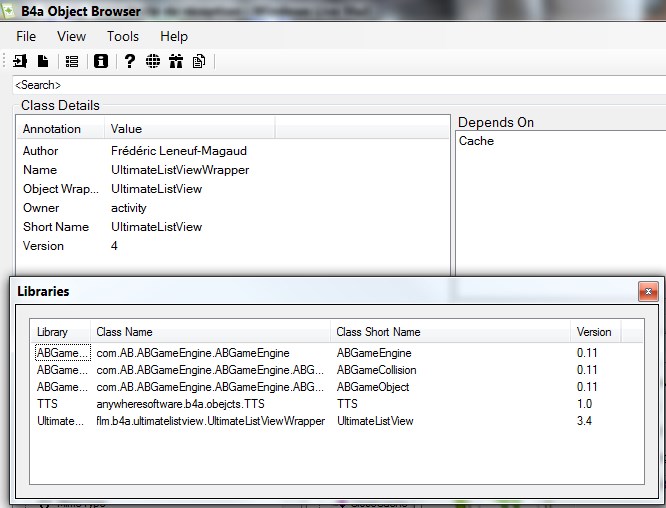Click anywheresoftware.b4a.obejcts.TTS class name
Screen dimensions: 666x508
180,404
